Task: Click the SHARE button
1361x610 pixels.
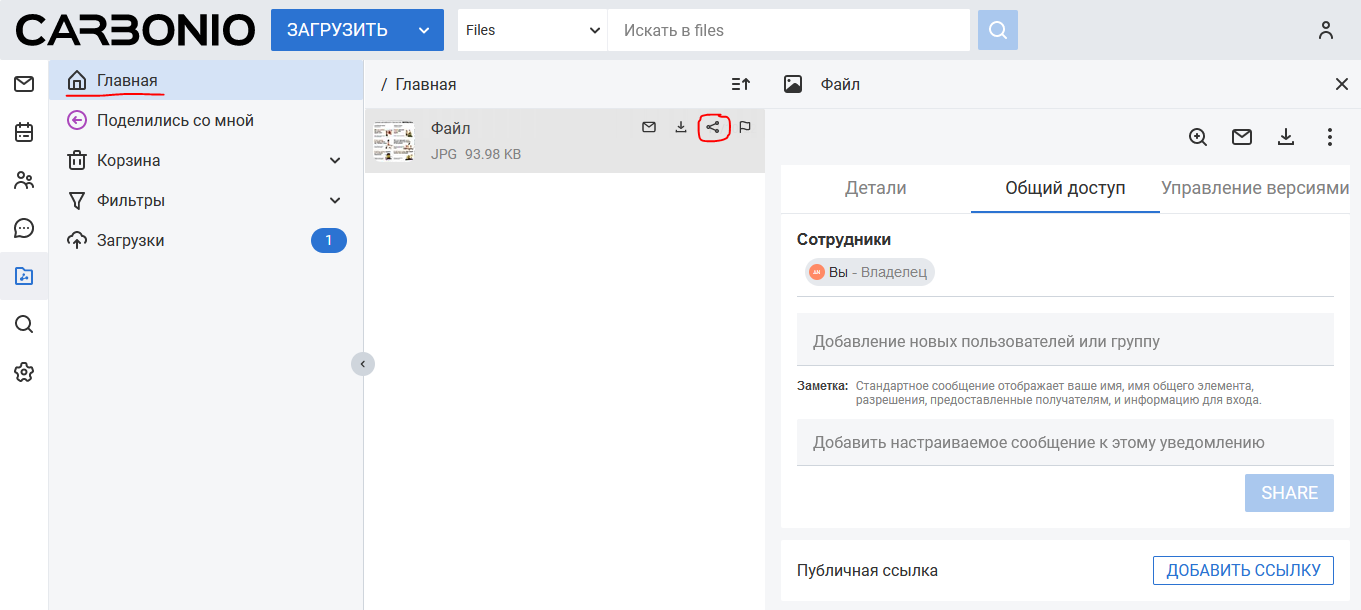Action: (x=1288, y=493)
